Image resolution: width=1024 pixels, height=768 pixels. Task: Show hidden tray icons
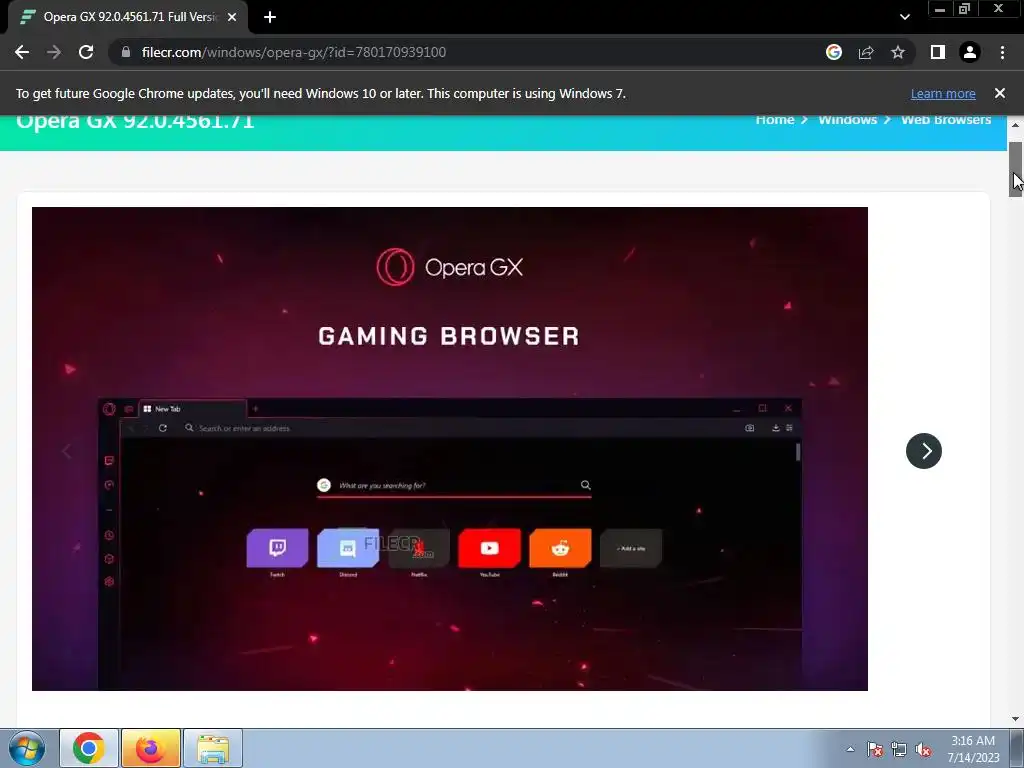click(850, 749)
